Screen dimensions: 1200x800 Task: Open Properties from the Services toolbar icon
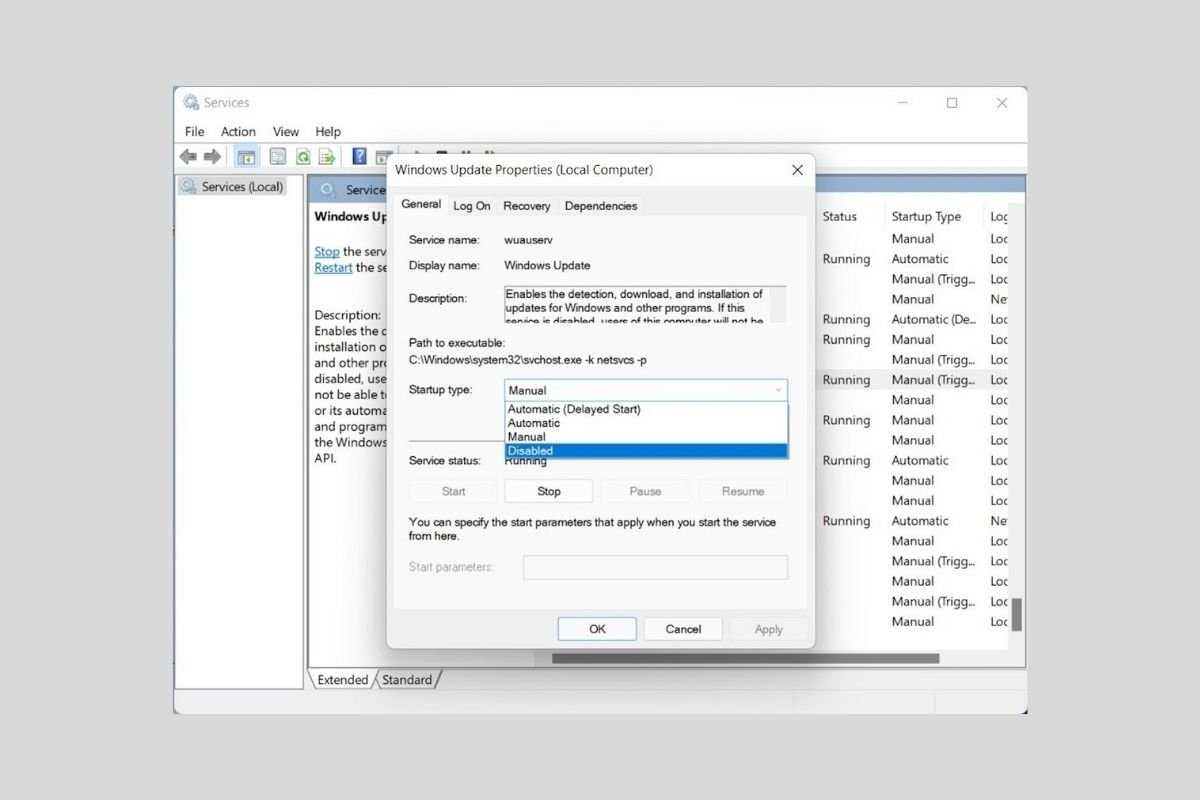tap(278, 156)
